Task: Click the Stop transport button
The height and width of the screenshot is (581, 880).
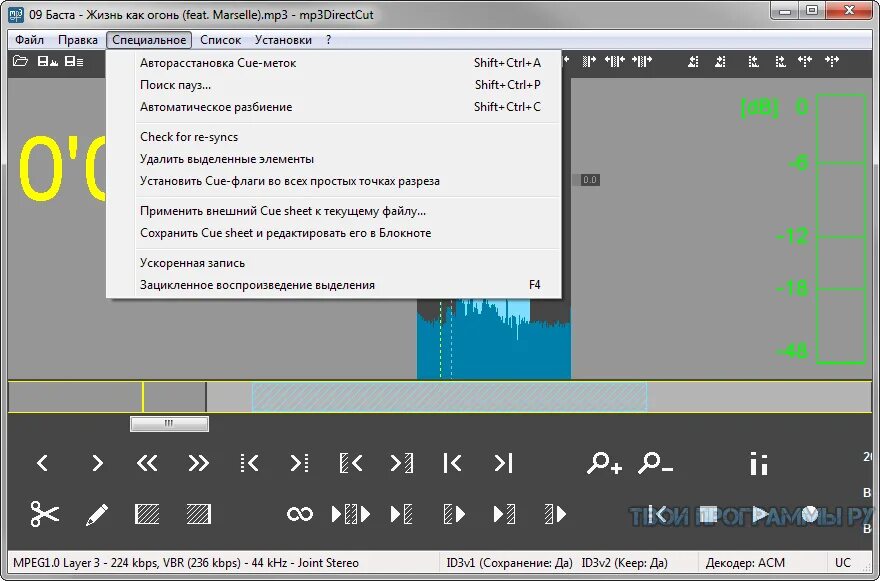Action: tap(709, 514)
